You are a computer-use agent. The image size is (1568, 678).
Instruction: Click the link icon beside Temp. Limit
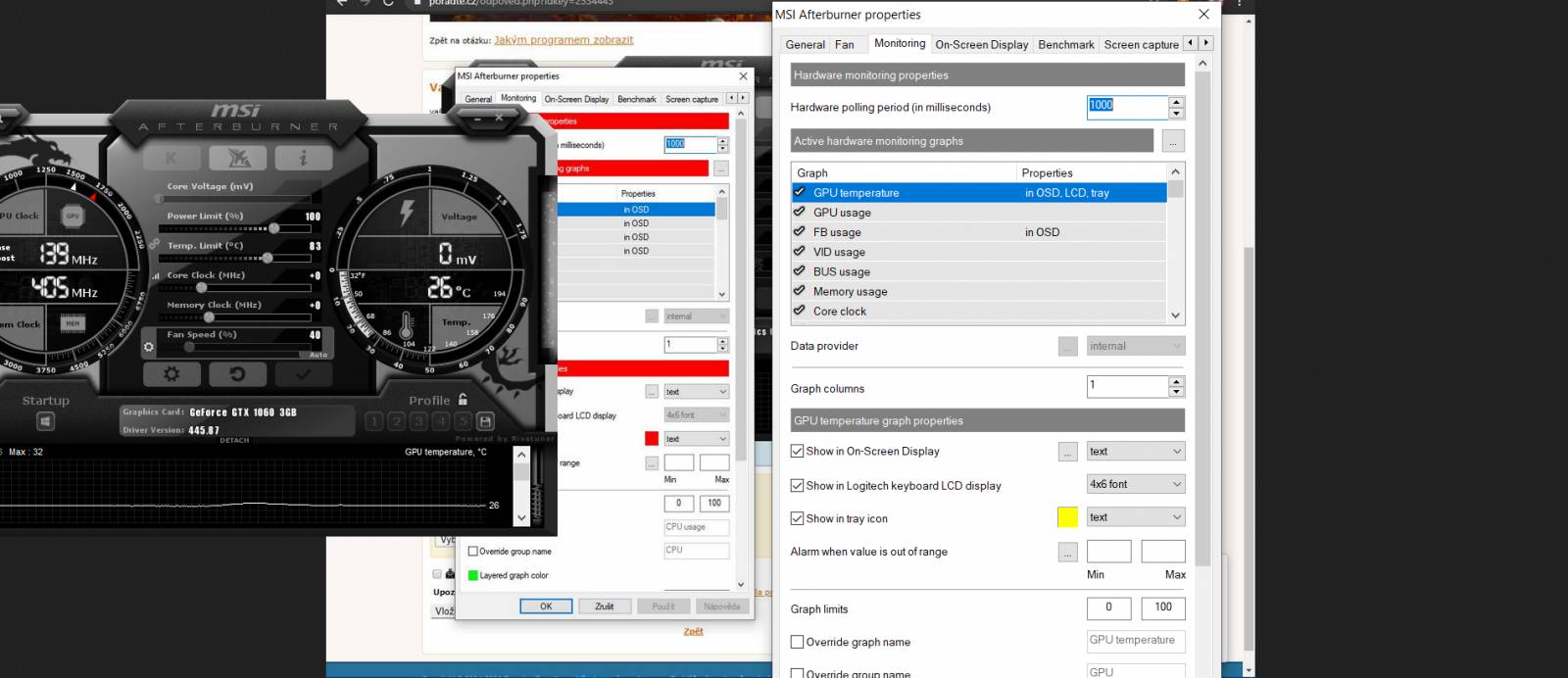(155, 244)
